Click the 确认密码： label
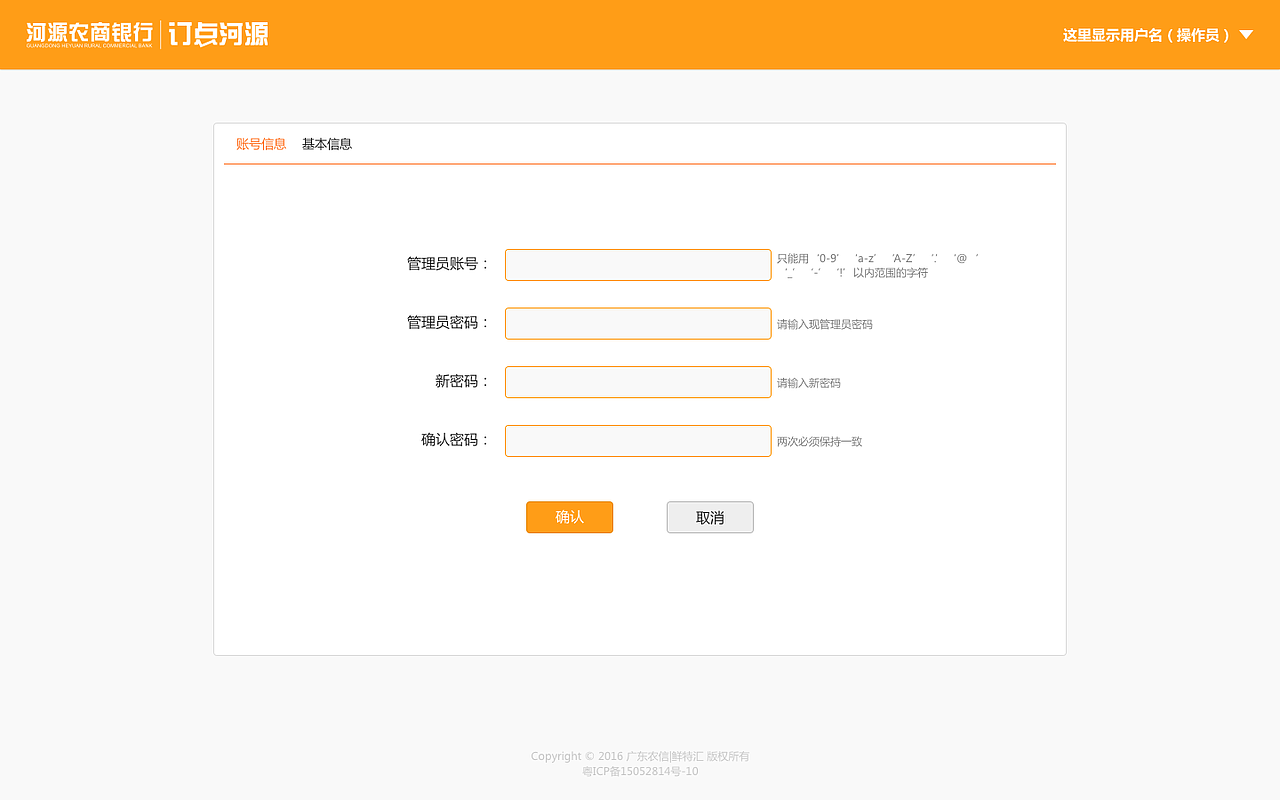This screenshot has width=1280, height=800. pyautogui.click(x=456, y=440)
